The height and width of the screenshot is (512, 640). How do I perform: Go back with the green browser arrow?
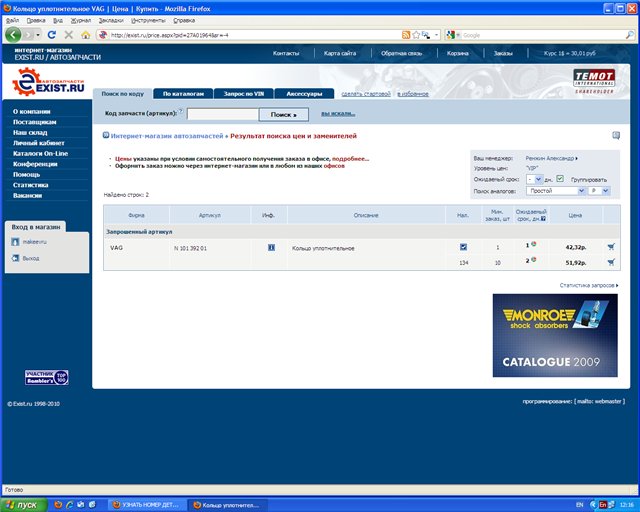[13, 35]
